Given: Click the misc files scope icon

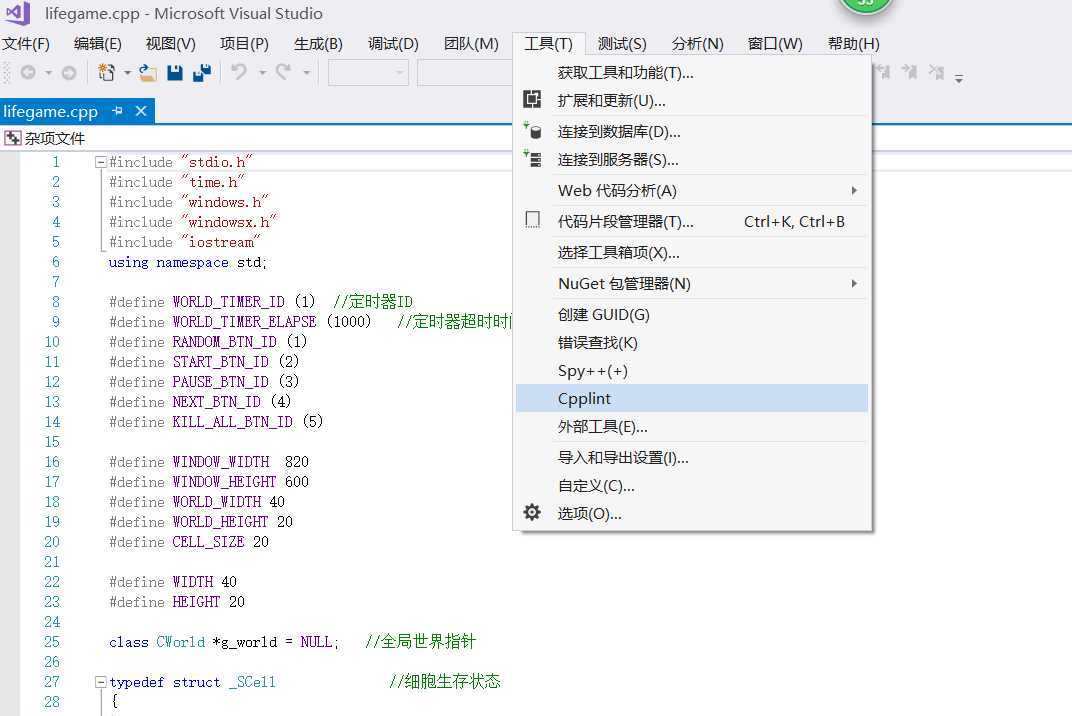Looking at the screenshot, I should [13, 138].
